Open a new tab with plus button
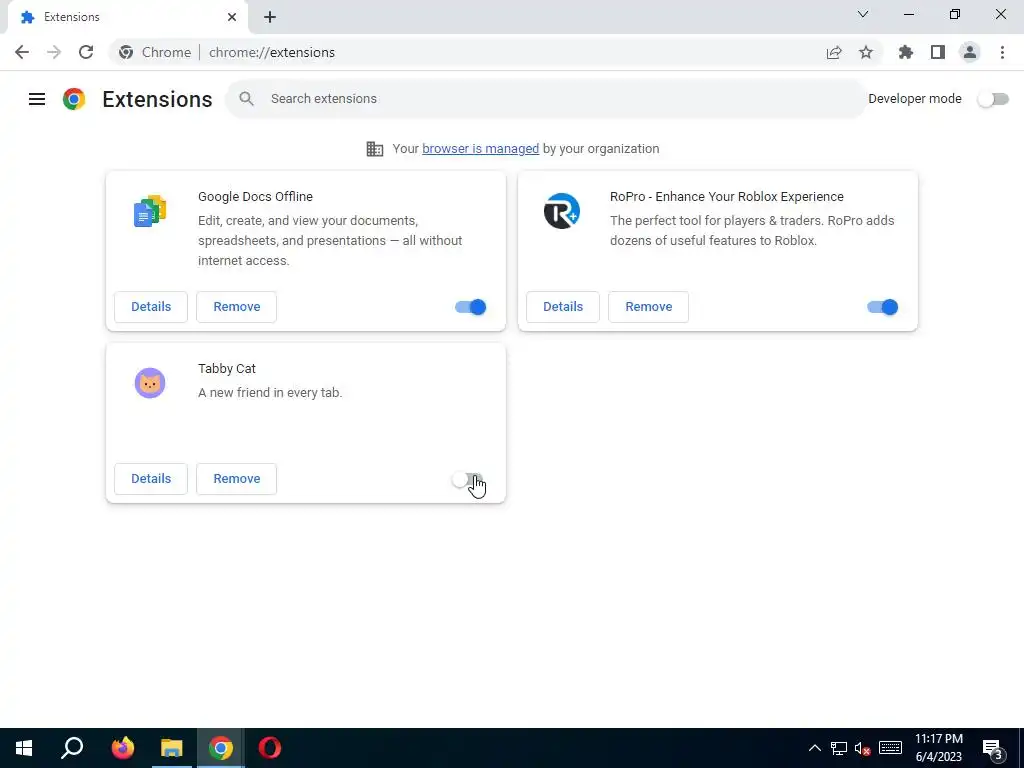Viewport: 1024px width, 768px height. tap(270, 17)
